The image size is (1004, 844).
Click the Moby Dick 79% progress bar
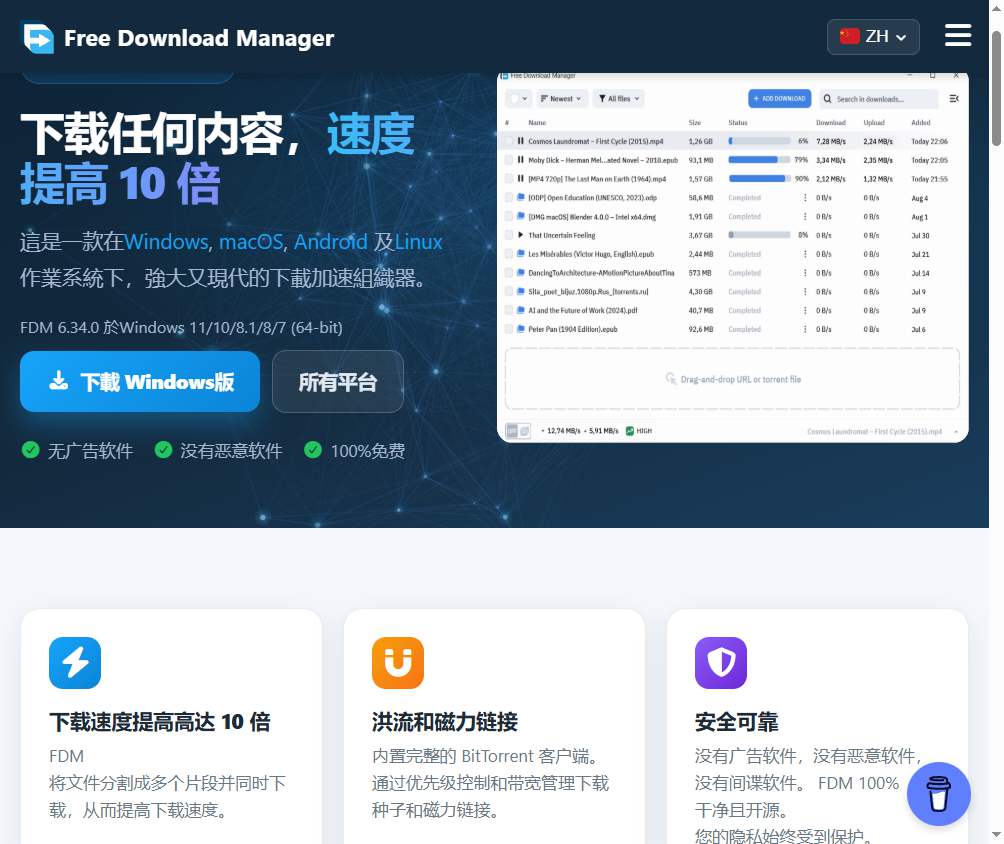759,159
